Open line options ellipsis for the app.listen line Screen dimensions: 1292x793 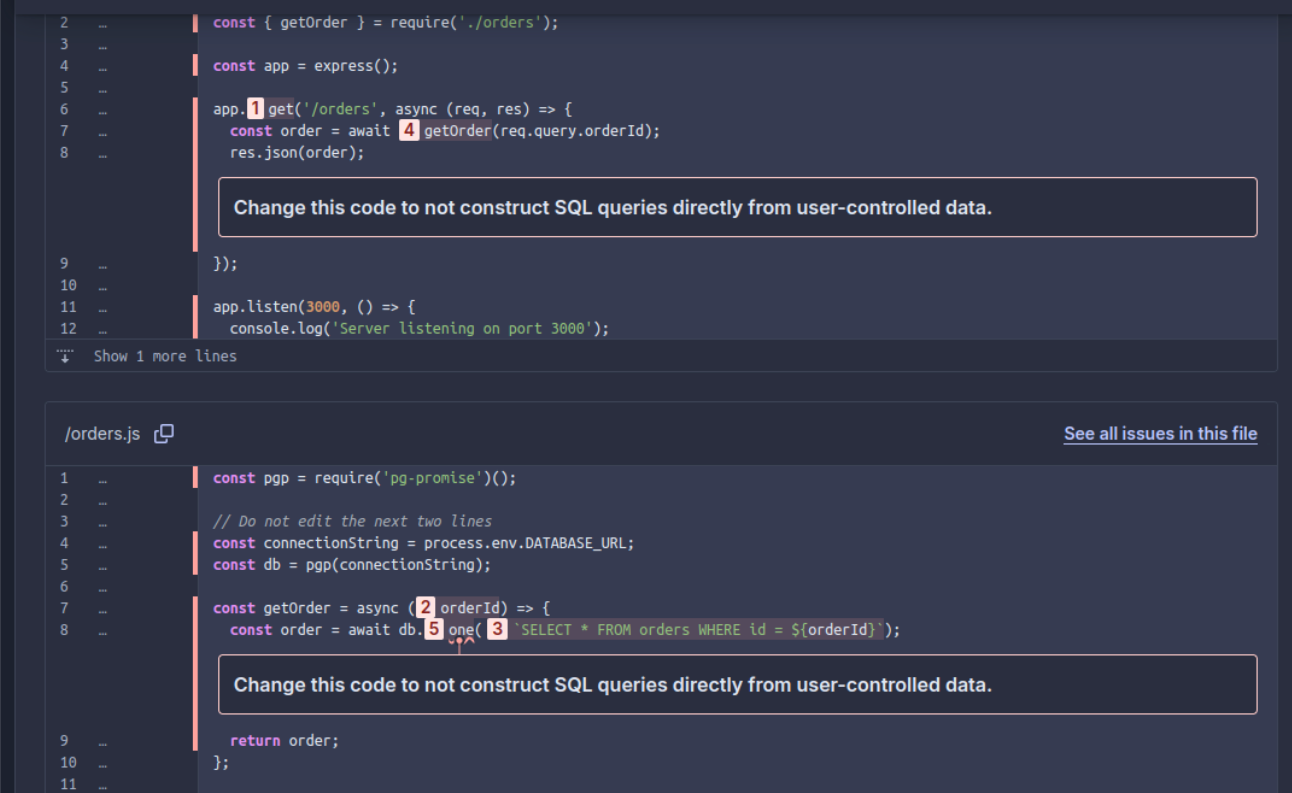coord(103,307)
